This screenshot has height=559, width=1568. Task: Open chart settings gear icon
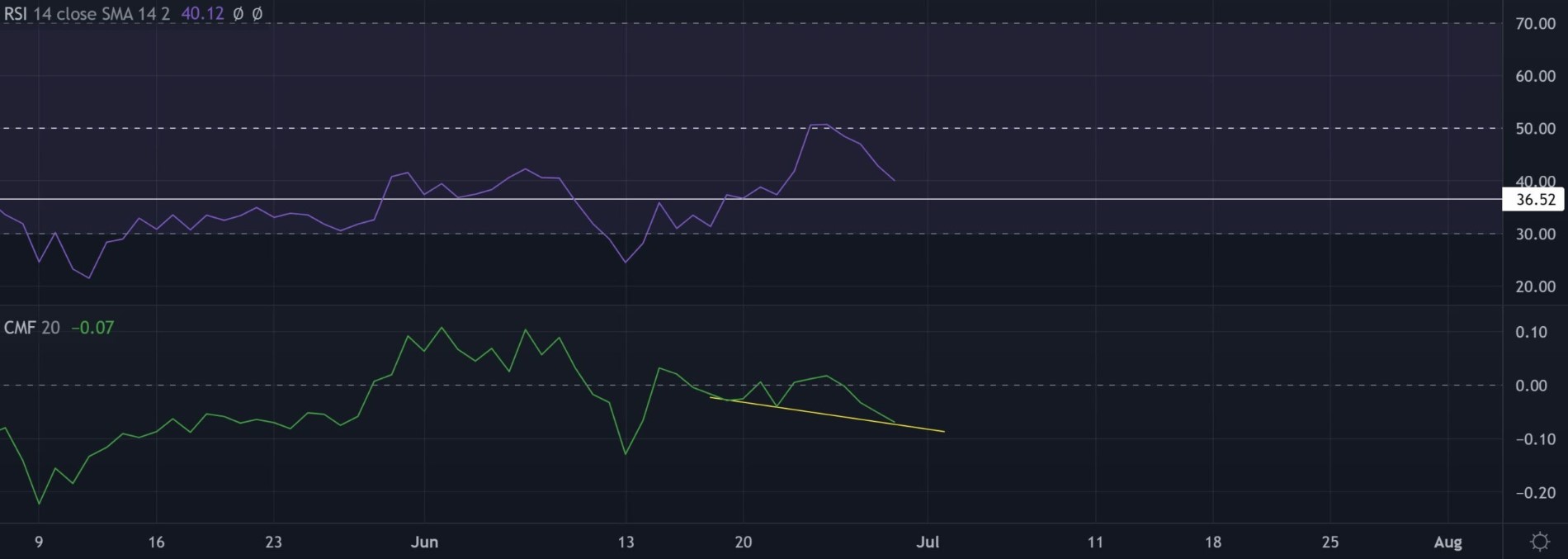(1539, 542)
